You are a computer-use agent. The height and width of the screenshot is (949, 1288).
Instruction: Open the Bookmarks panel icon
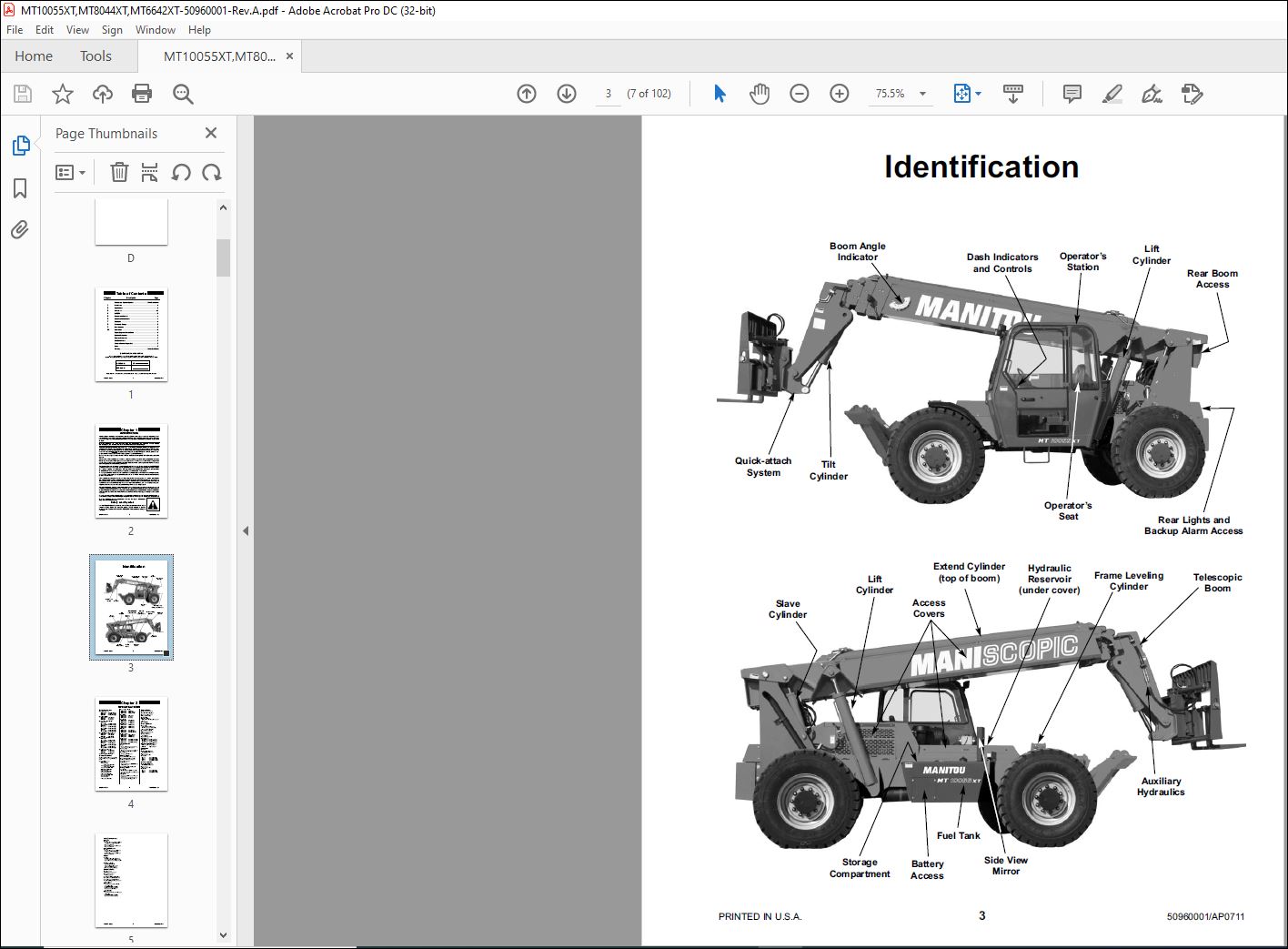(x=20, y=188)
